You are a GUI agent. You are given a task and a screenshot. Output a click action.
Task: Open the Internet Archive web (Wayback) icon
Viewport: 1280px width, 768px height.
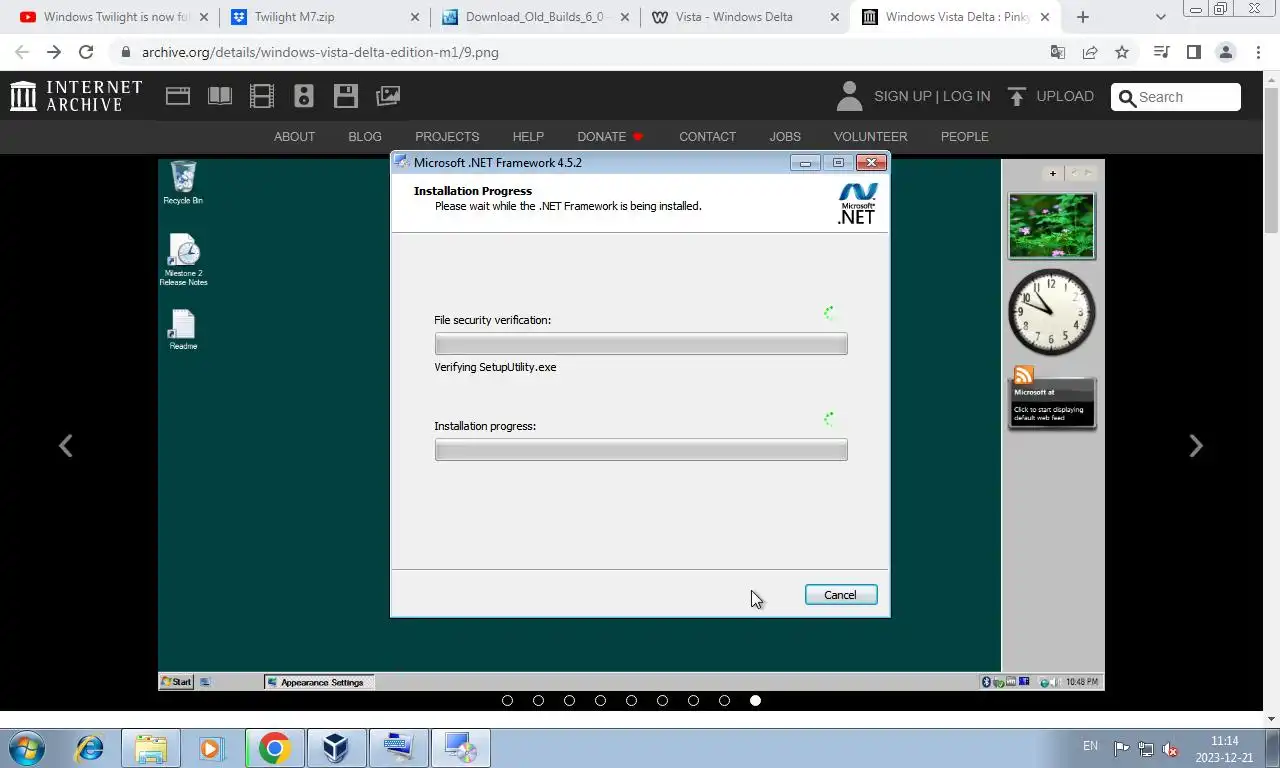pyautogui.click(x=178, y=96)
